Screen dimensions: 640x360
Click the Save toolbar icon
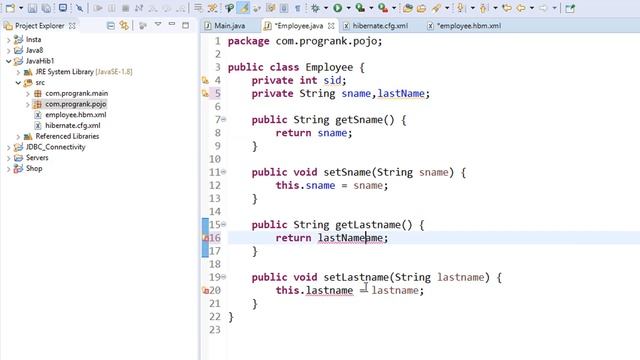[x=33, y=8]
